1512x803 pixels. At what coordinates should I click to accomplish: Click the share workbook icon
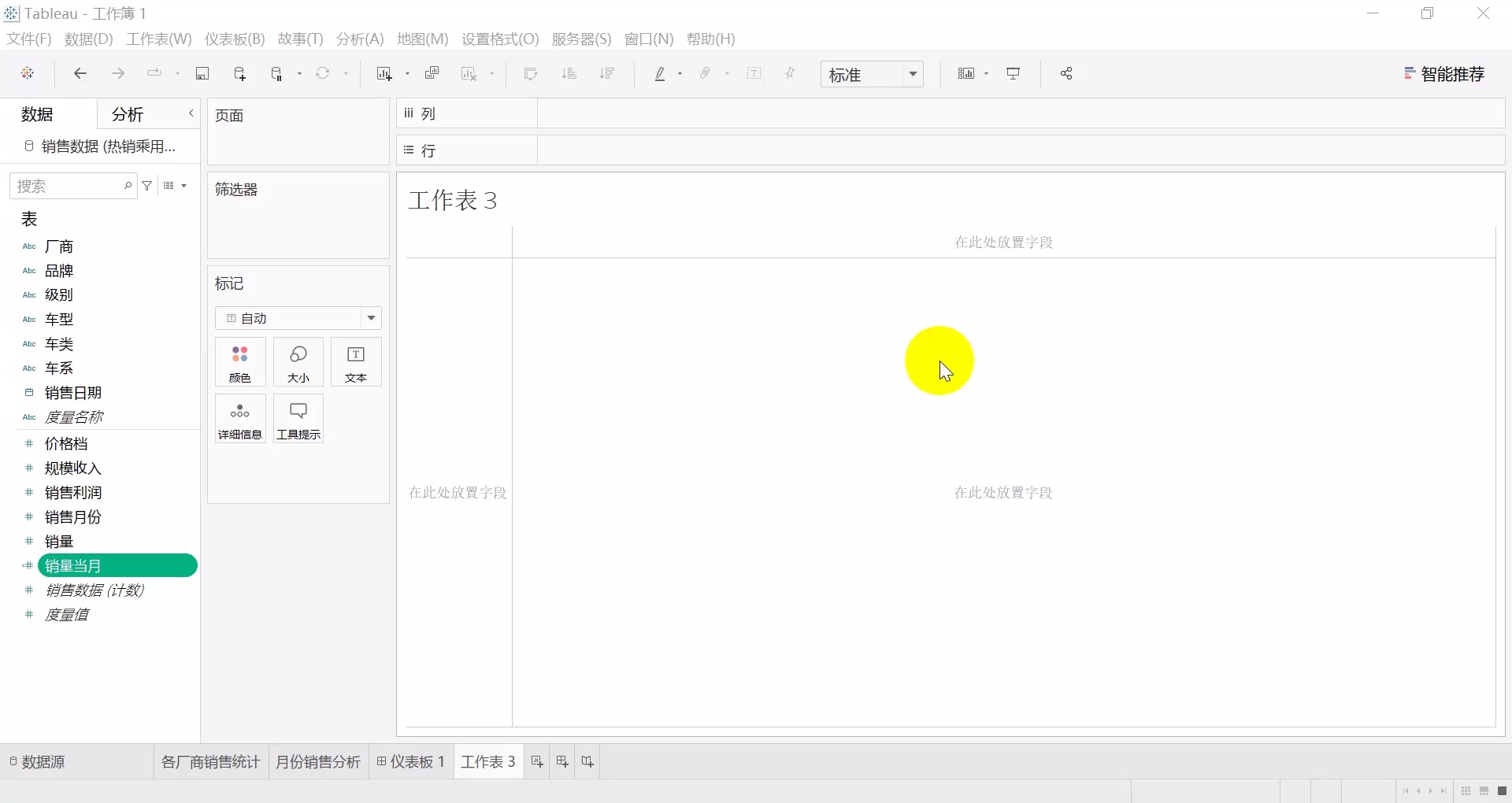(x=1066, y=74)
